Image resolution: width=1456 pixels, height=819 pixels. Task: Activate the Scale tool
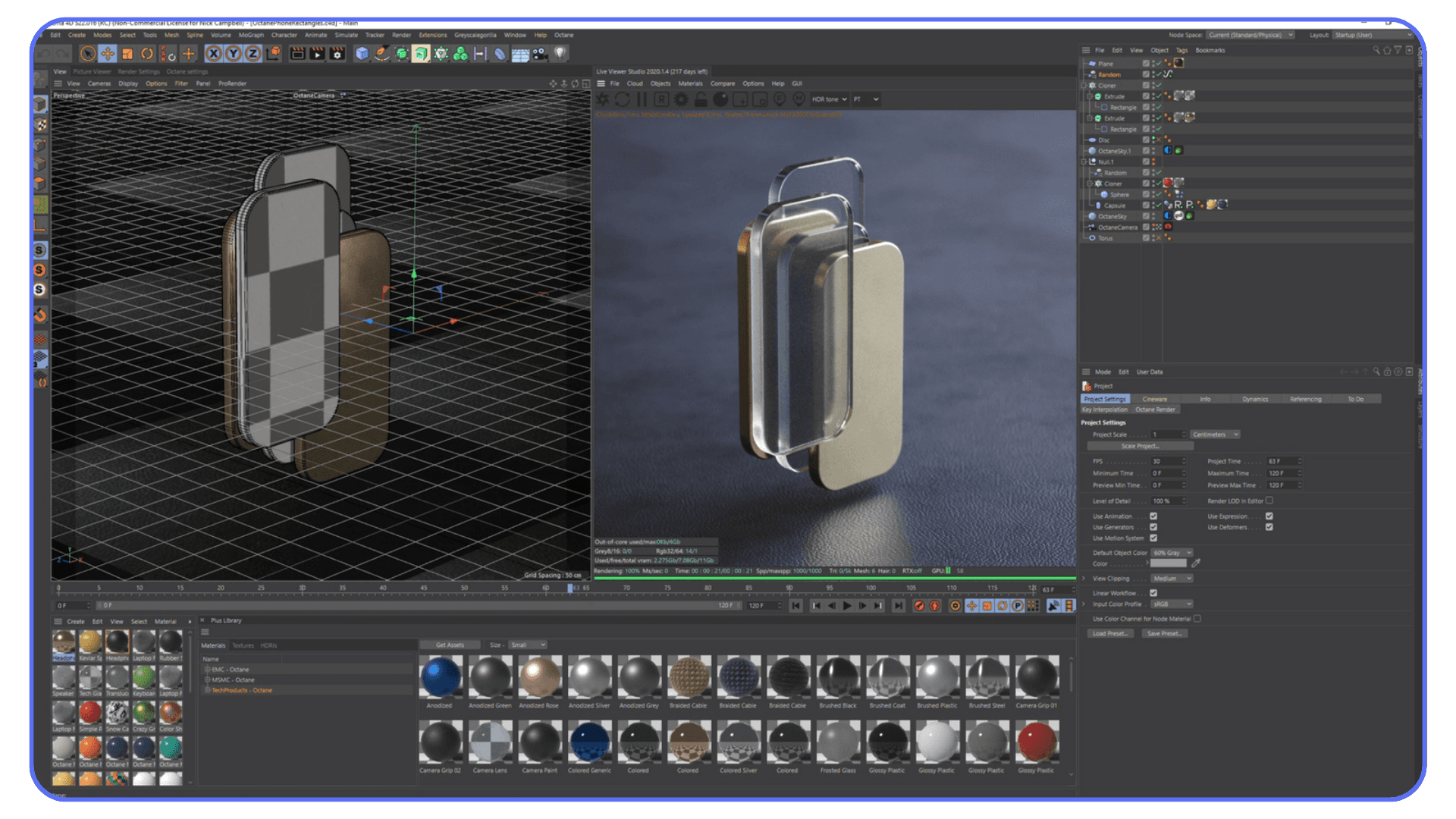tap(128, 53)
